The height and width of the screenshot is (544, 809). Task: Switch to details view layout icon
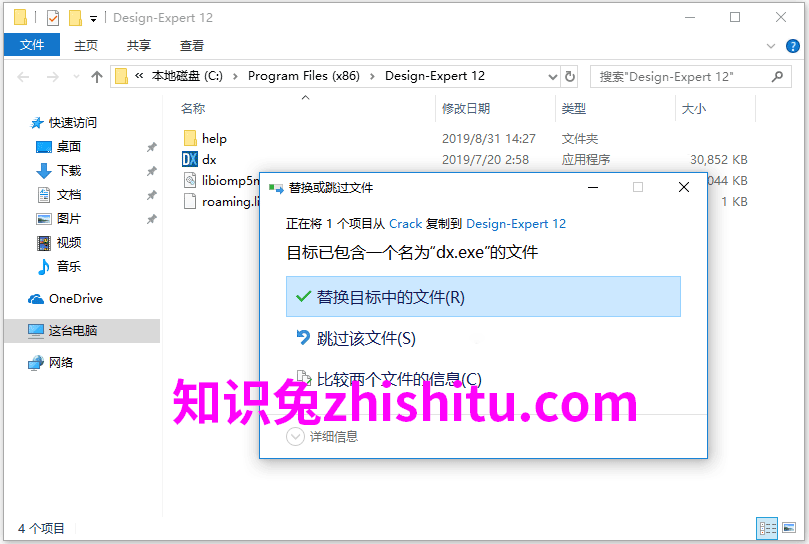click(x=767, y=527)
